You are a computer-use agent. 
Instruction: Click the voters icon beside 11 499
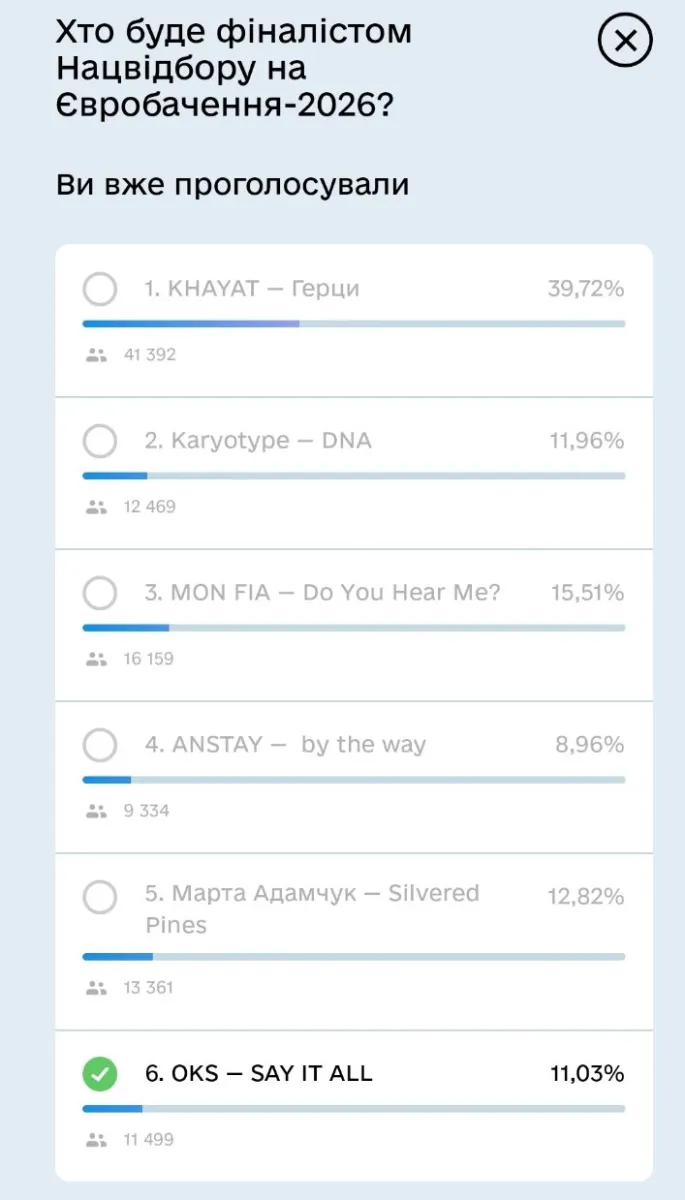click(96, 1139)
